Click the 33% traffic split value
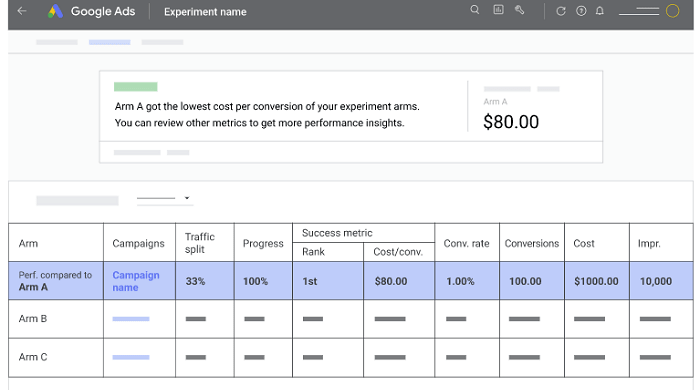 pos(195,282)
